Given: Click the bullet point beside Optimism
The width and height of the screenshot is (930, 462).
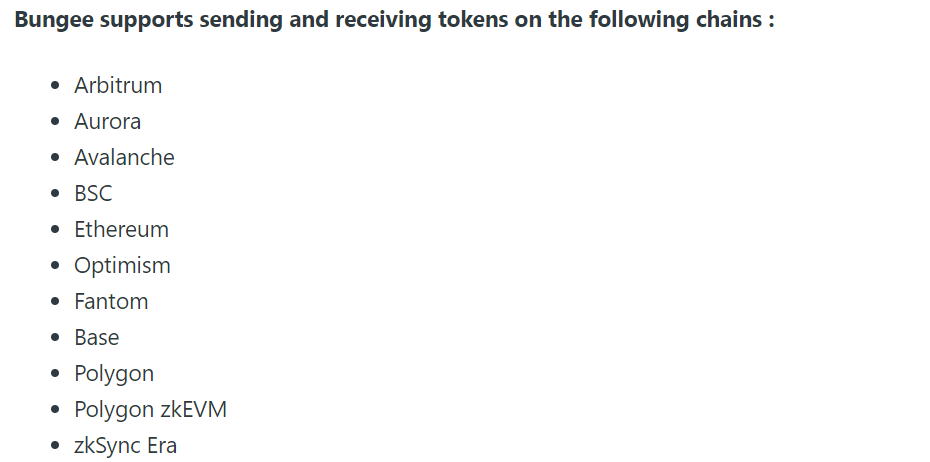Looking at the screenshot, I should [56, 265].
